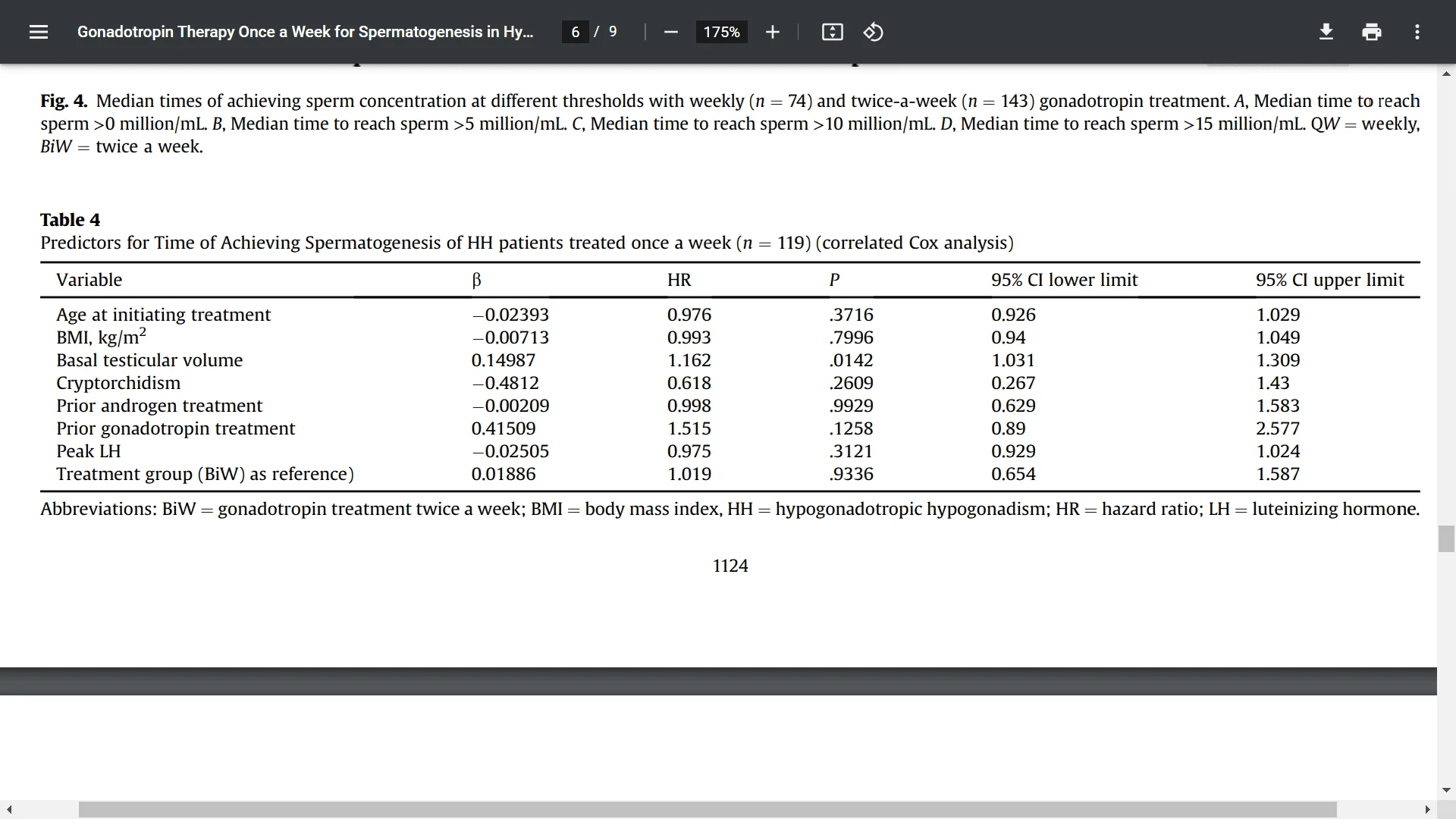Click 'Prior gonadotropin treatment' row label
Viewport: 1456px width, 819px height.
175,428
